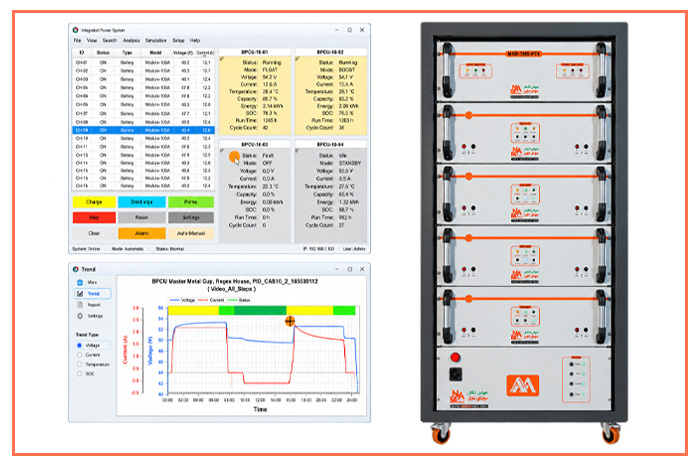Screen dimensions: 700x467
Task: Select the SOC trend type radio button
Action: click(79, 374)
